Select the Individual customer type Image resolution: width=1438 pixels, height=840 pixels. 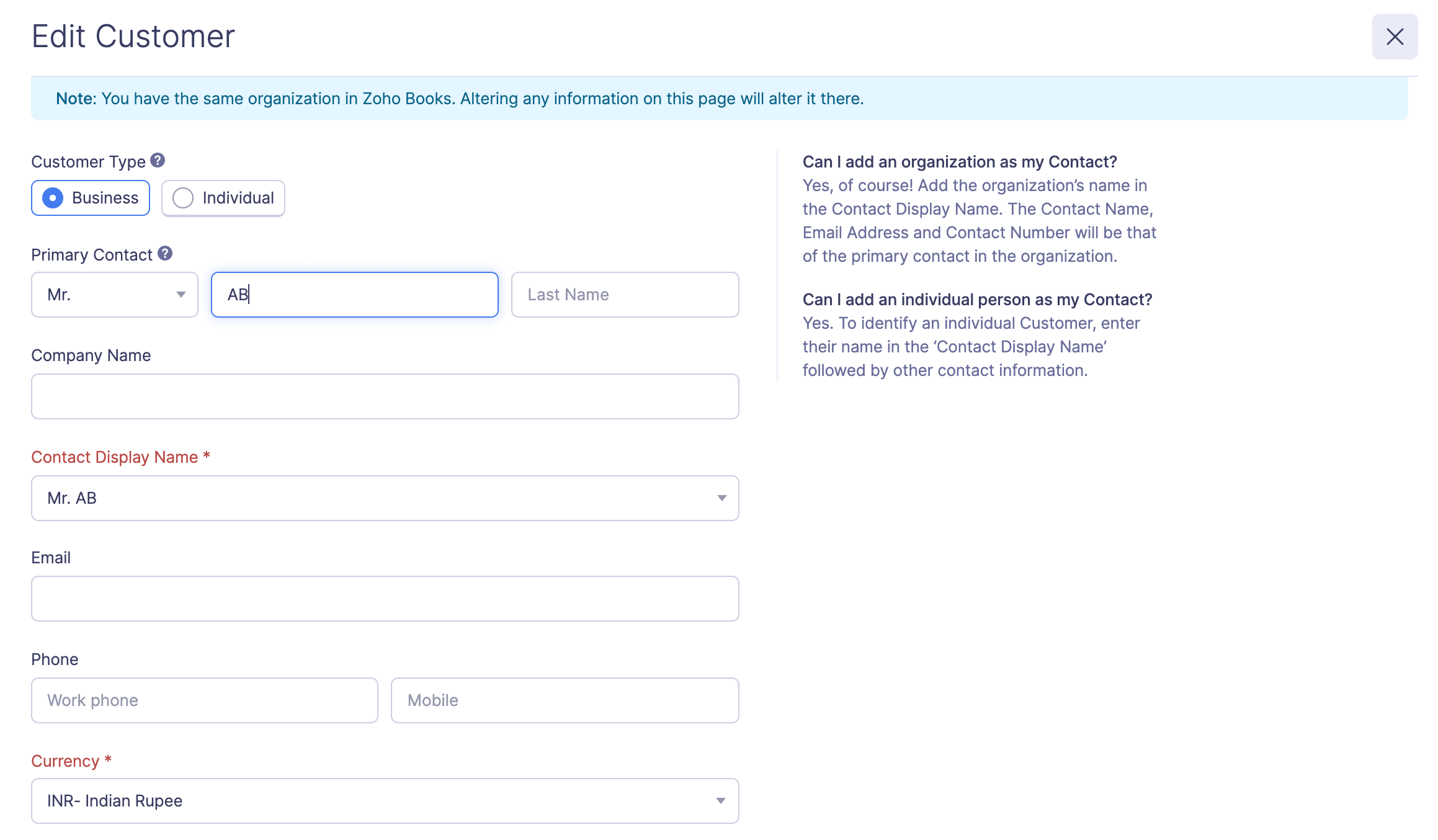pyautogui.click(x=223, y=198)
